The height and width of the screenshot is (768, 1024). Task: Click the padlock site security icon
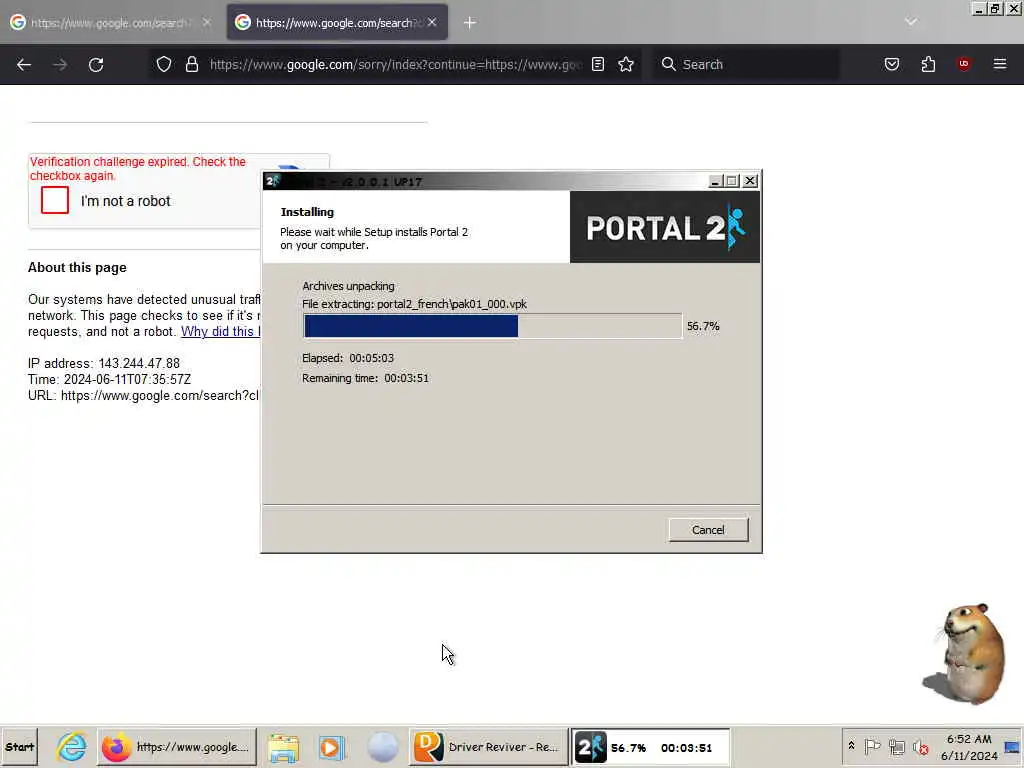pos(192,64)
